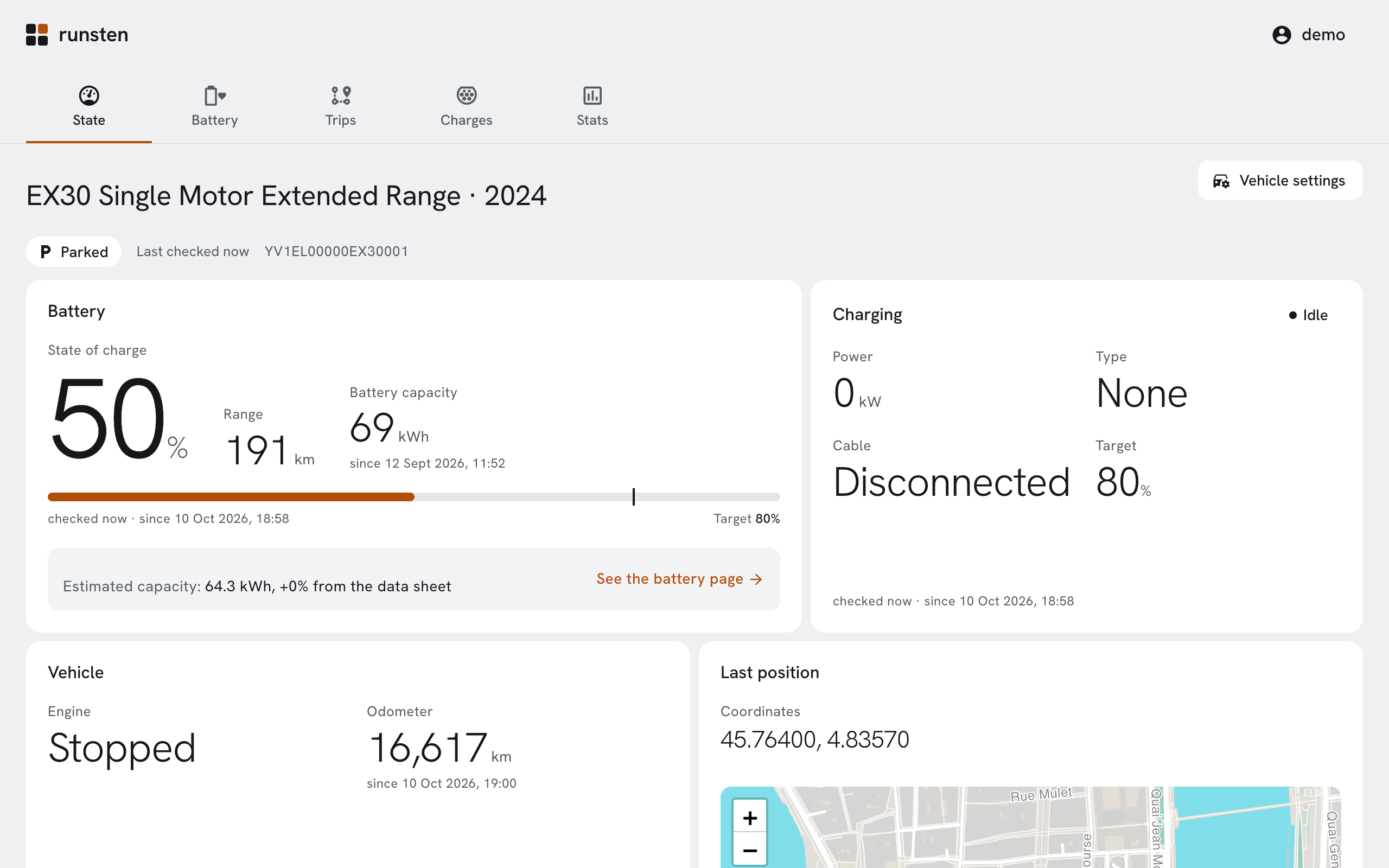Zoom out on the map
Screen dimensions: 1389x868
(x=750, y=850)
